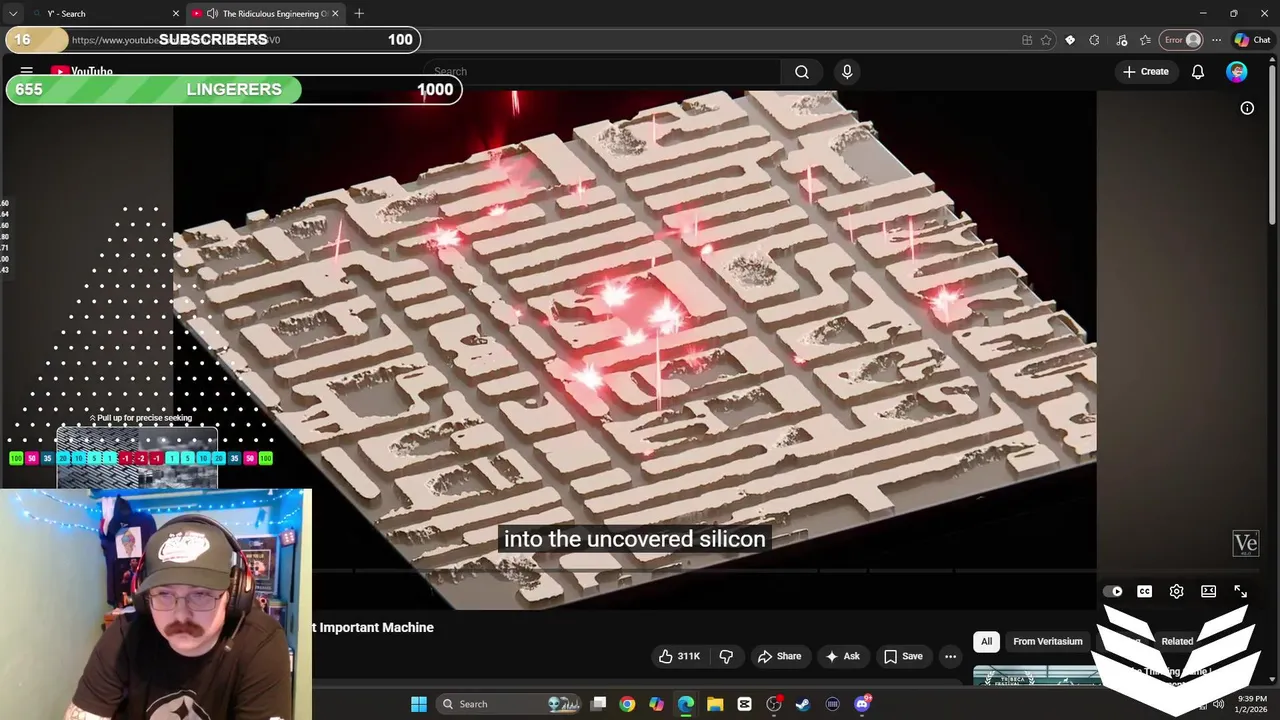Screen dimensions: 1280x720
Task: Mute the tab playing audio
Action: pyautogui.click(x=212, y=13)
